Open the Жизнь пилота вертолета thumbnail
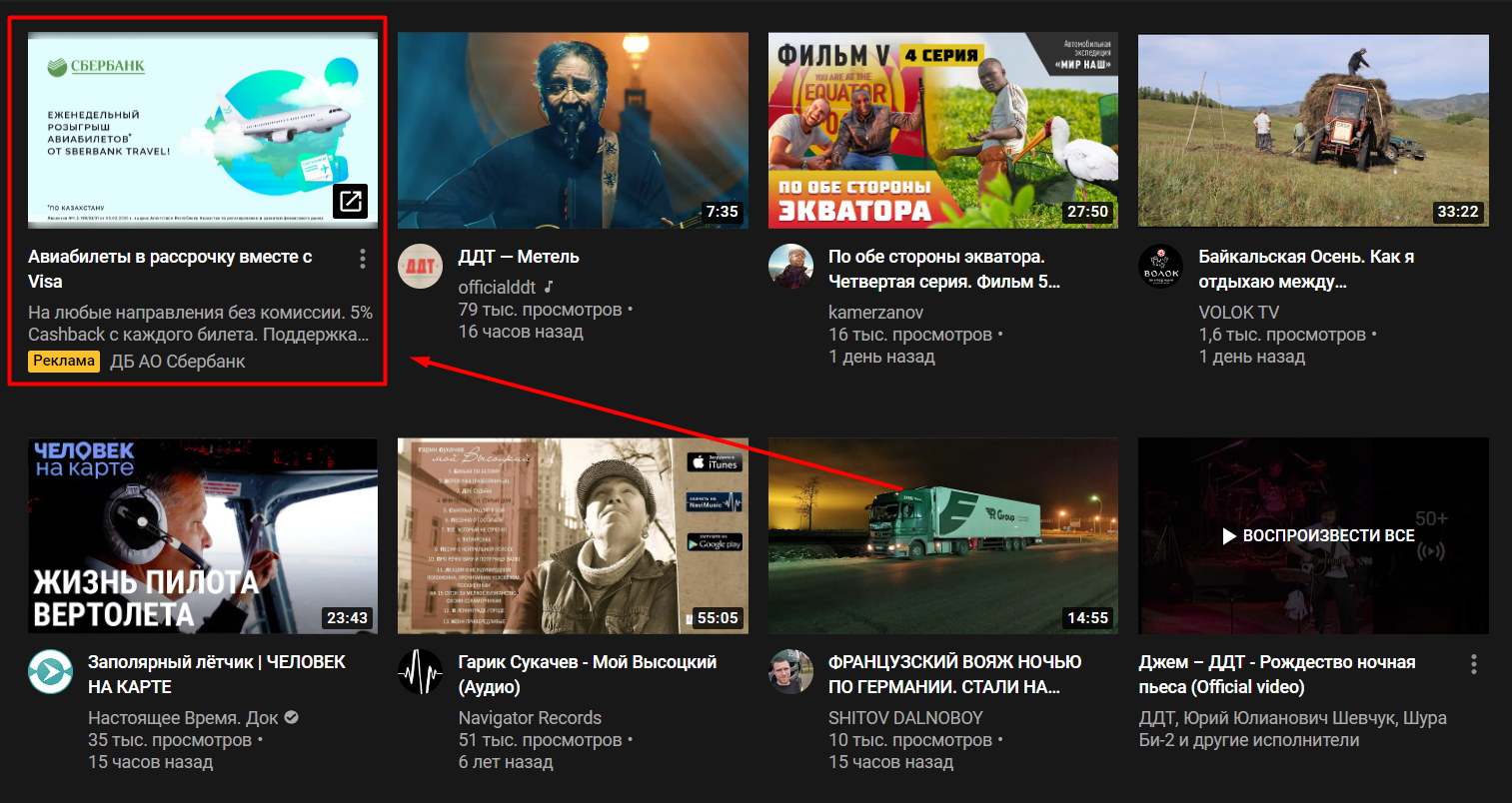The image size is (1512, 803). click(x=203, y=535)
